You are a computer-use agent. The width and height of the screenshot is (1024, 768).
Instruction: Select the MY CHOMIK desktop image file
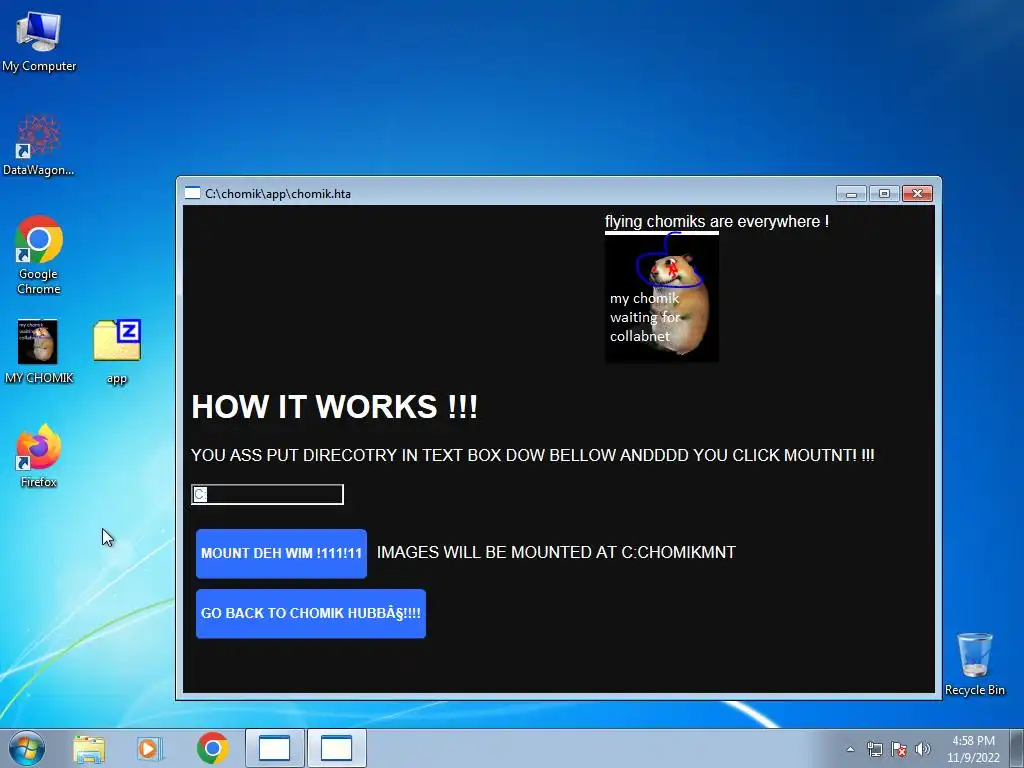[x=39, y=351]
